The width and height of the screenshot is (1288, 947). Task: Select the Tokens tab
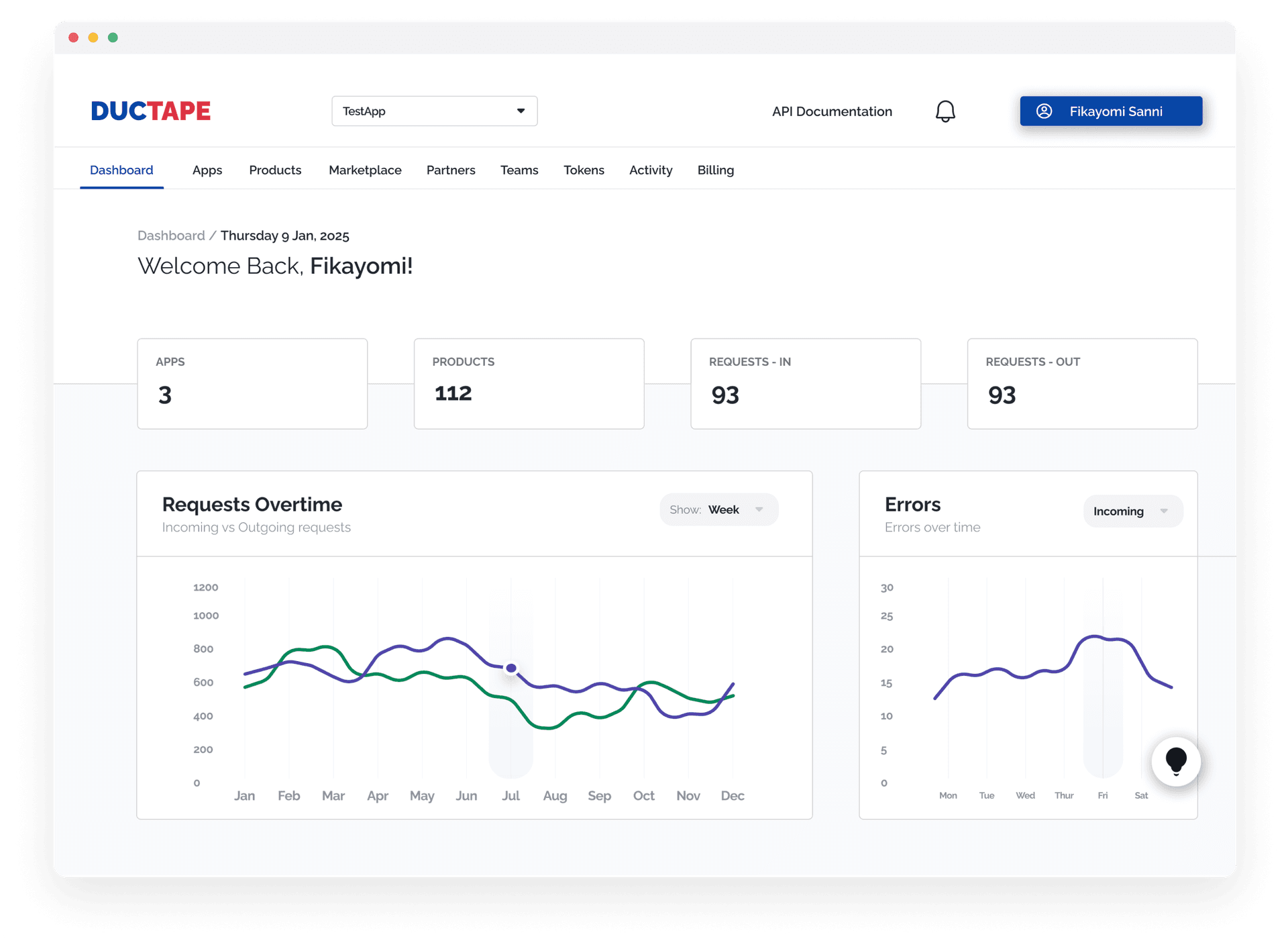[x=584, y=170]
